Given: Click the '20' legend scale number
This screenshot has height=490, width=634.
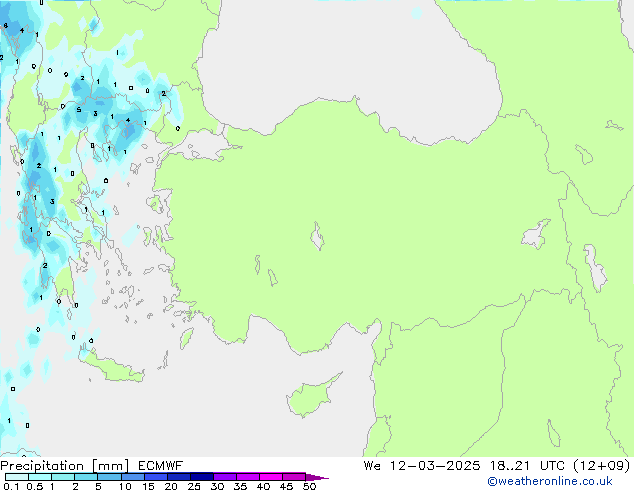Looking at the screenshot, I should click(x=171, y=486).
